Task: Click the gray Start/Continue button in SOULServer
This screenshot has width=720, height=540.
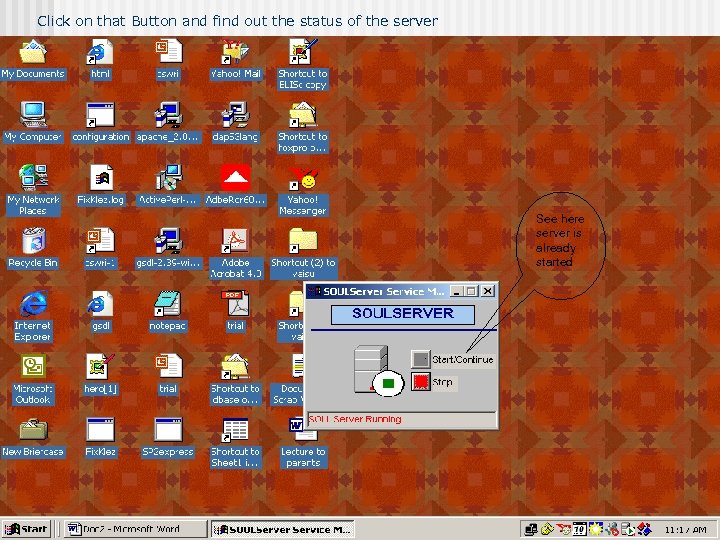Action: point(420,359)
